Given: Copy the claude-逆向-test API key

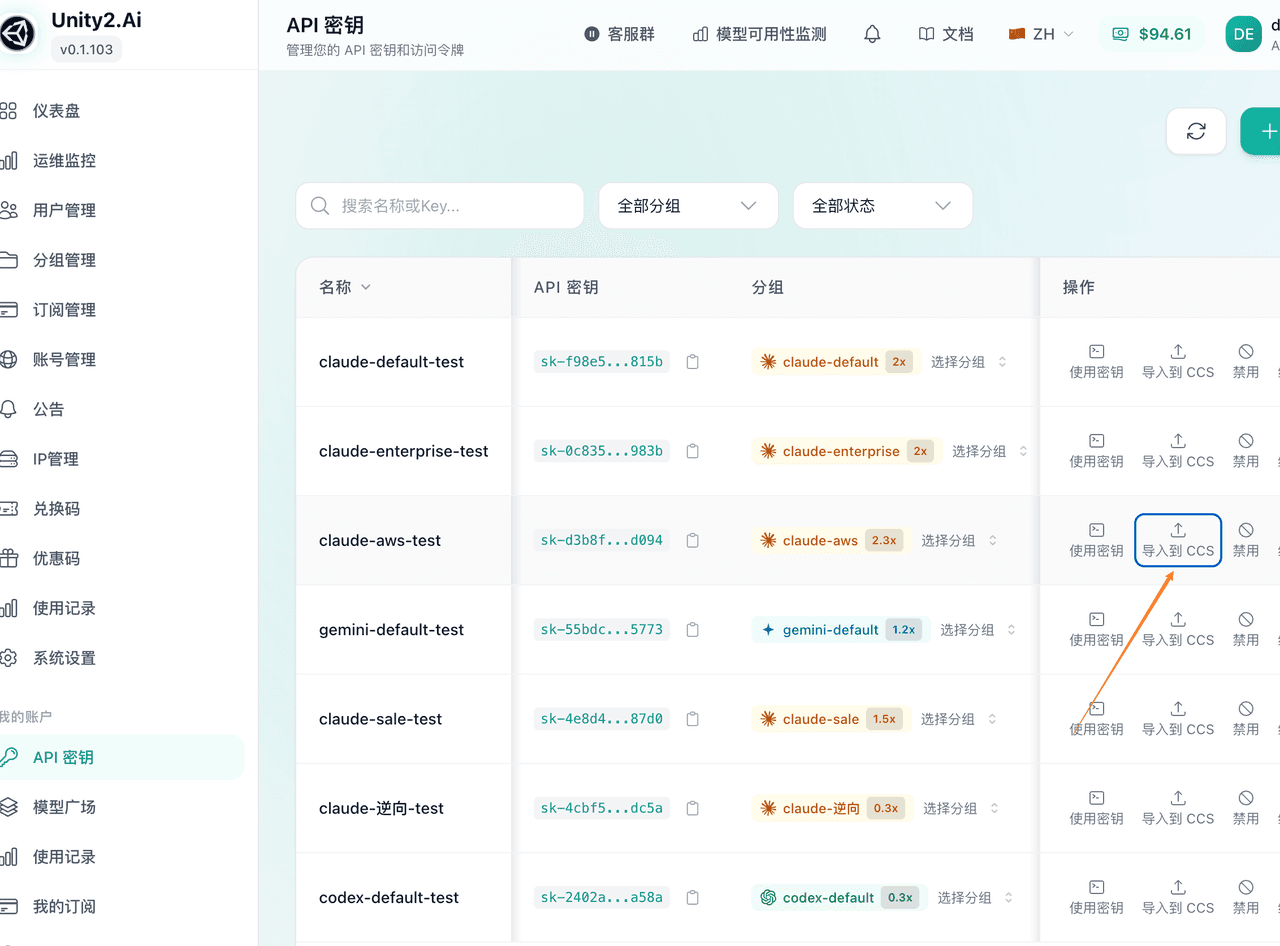Looking at the screenshot, I should point(692,808).
